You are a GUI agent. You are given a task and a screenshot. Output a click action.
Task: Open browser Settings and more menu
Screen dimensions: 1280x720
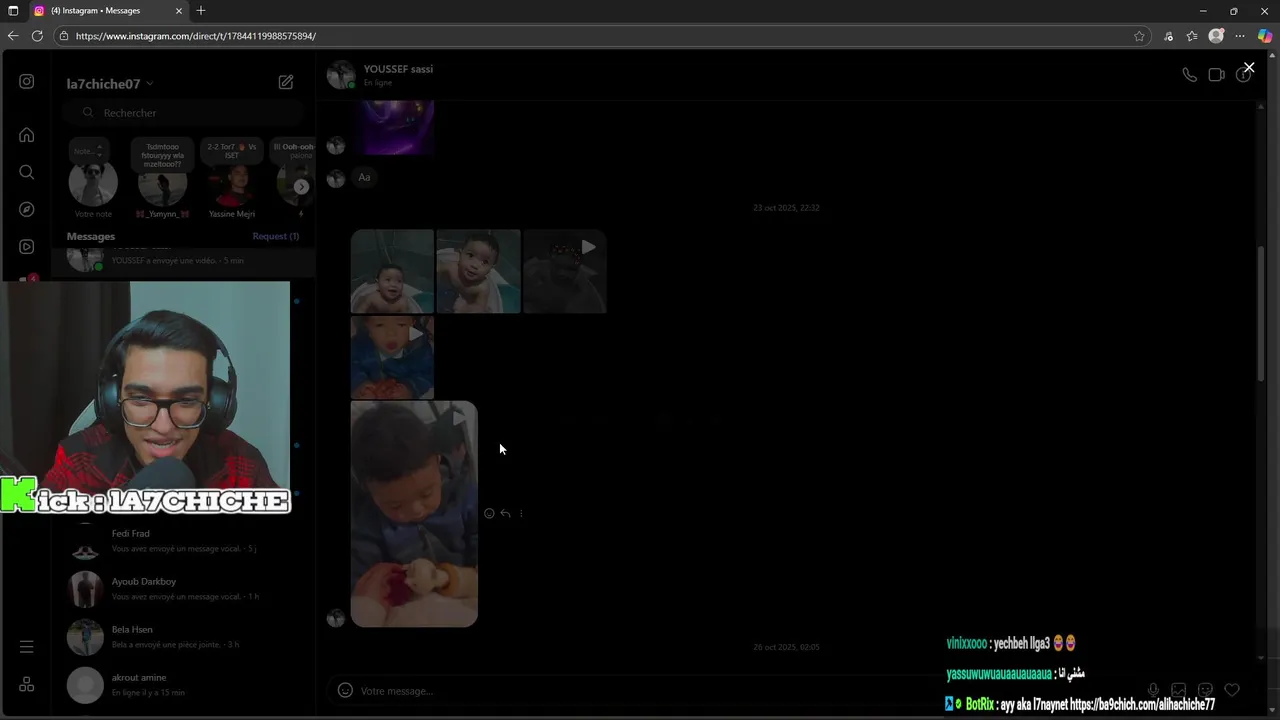pos(1240,36)
